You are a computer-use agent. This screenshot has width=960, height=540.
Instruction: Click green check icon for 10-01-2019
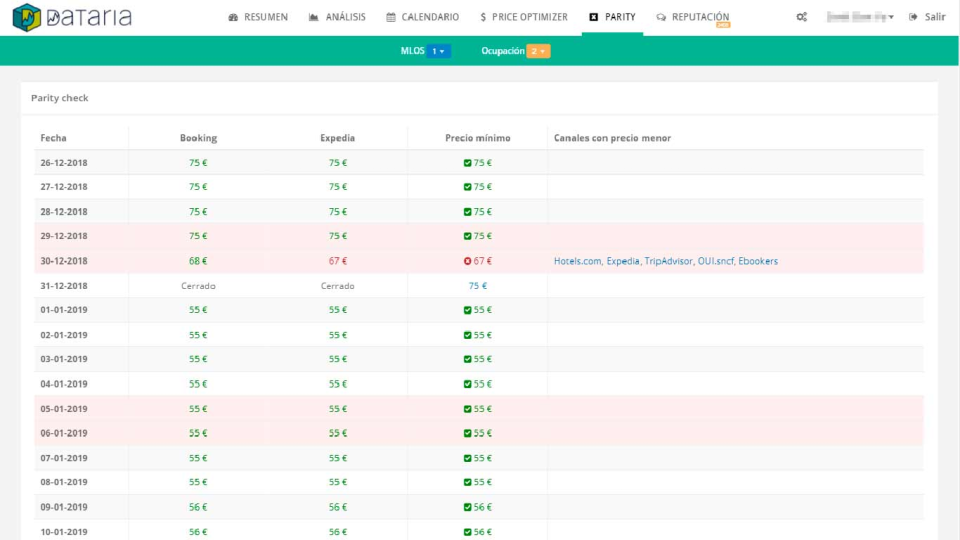coord(467,531)
